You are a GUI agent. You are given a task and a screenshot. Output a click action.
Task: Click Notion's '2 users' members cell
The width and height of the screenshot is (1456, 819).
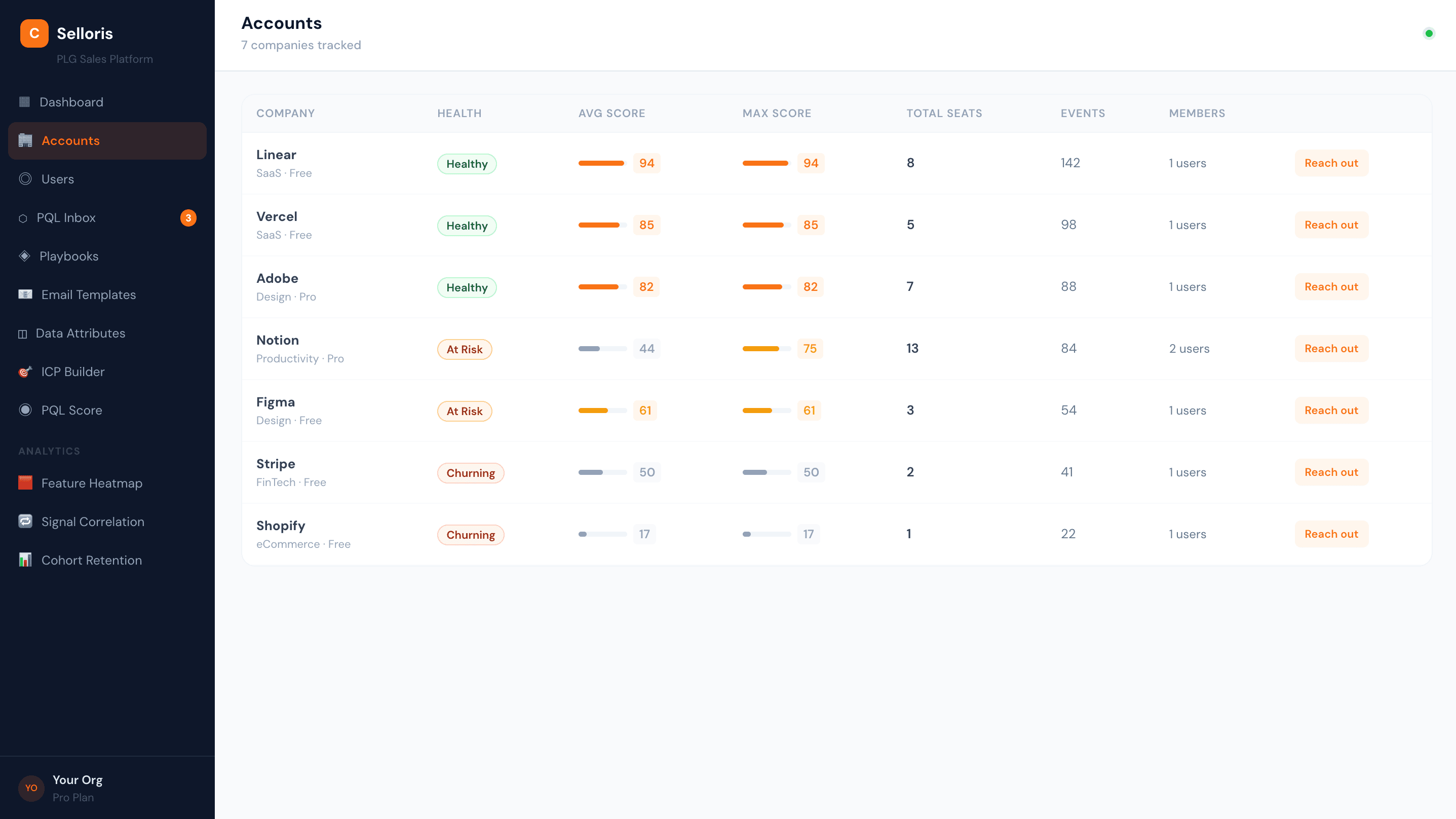[x=1189, y=348]
